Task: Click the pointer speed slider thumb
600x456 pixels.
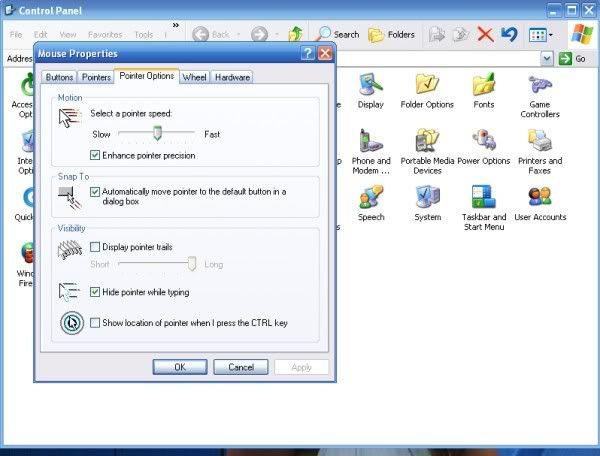Action: pyautogui.click(x=157, y=133)
